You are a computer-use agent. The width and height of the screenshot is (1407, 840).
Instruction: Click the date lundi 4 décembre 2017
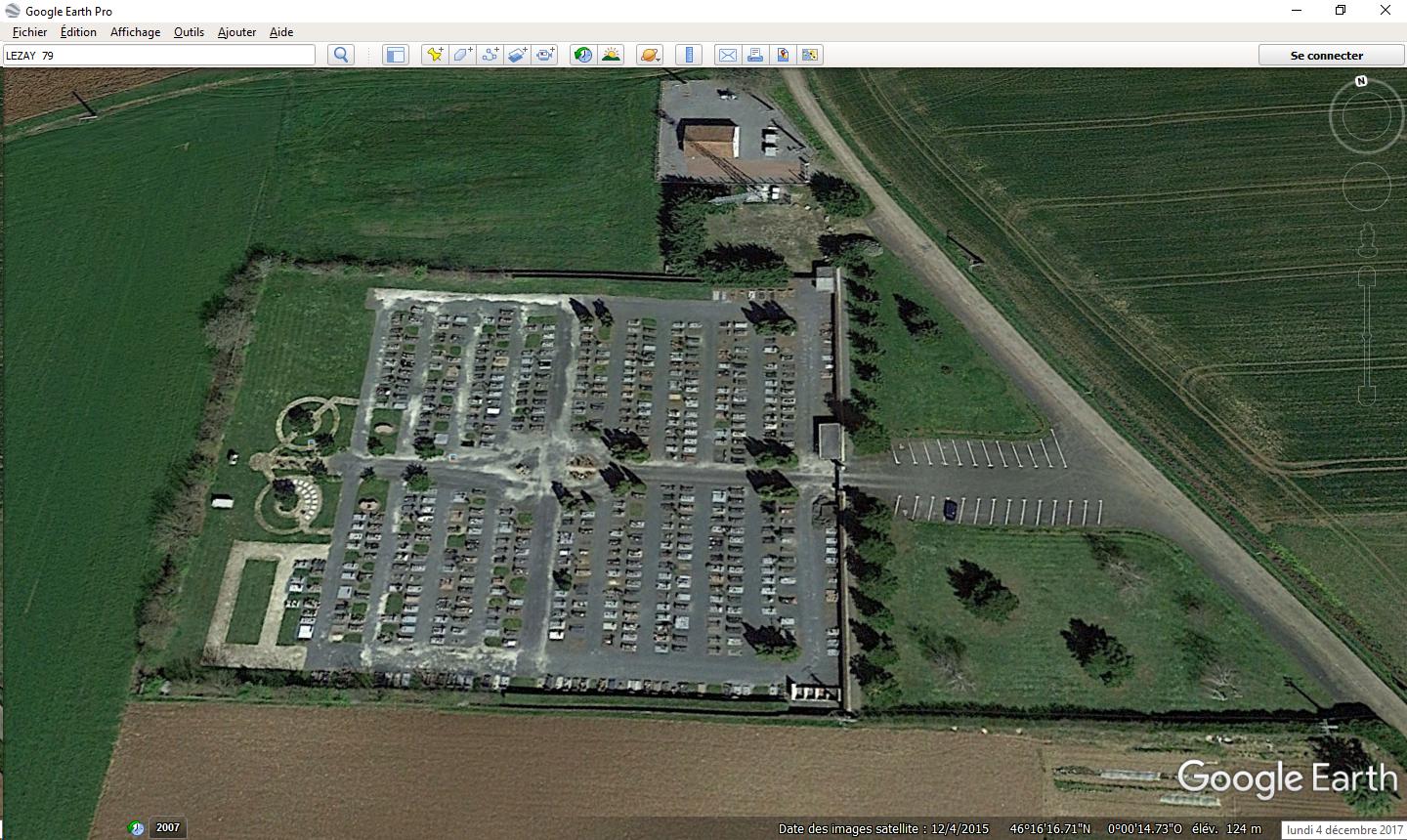pyautogui.click(x=1344, y=829)
